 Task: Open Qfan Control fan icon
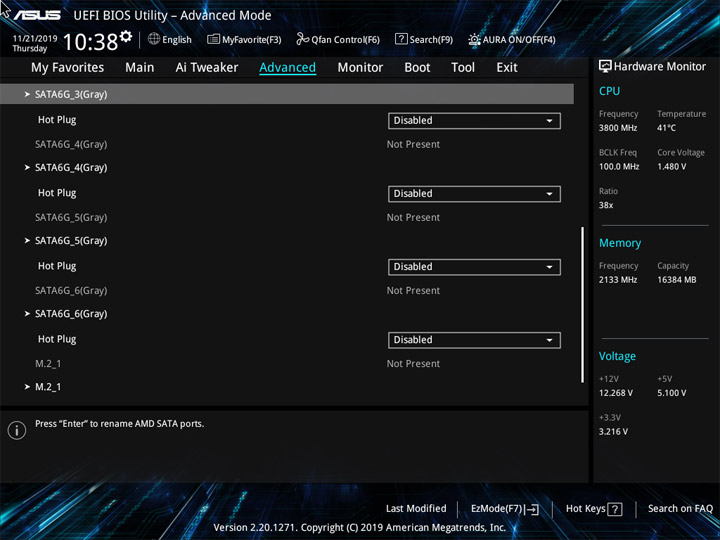pos(302,39)
